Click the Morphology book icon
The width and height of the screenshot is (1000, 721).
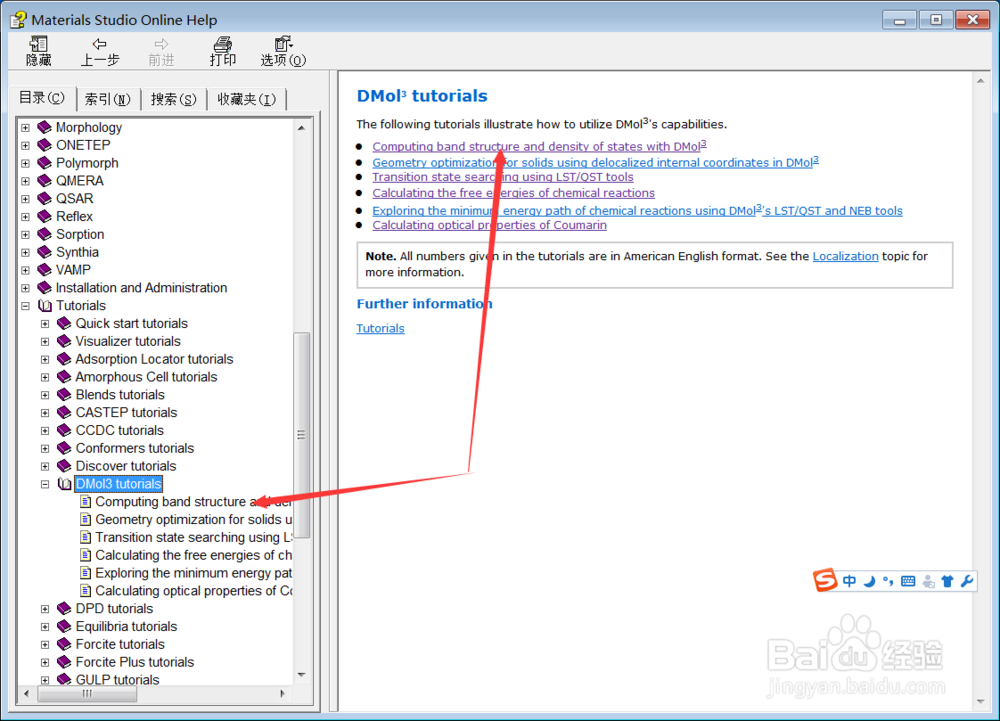(44, 127)
